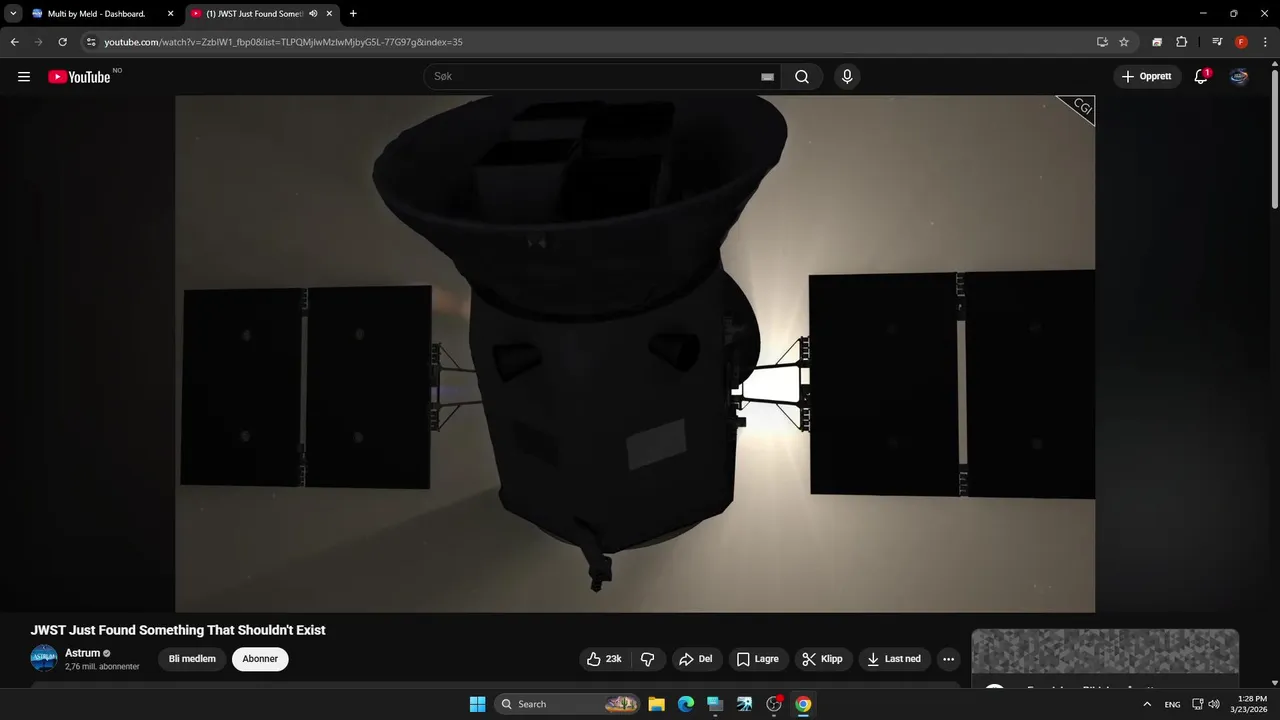Dislike the video with the thumbs-down icon

pyautogui.click(x=648, y=659)
